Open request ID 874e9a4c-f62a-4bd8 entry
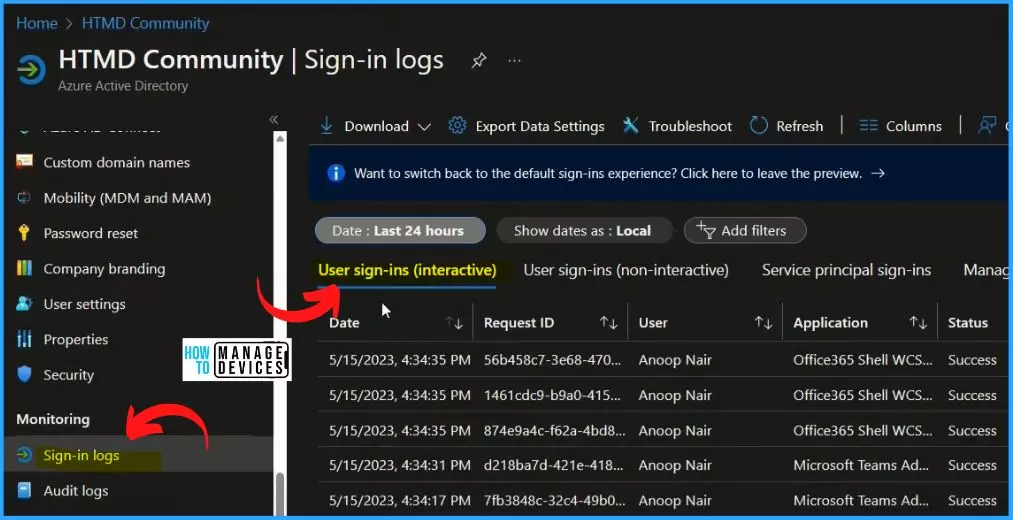The height and width of the screenshot is (520, 1013). (x=554, y=431)
